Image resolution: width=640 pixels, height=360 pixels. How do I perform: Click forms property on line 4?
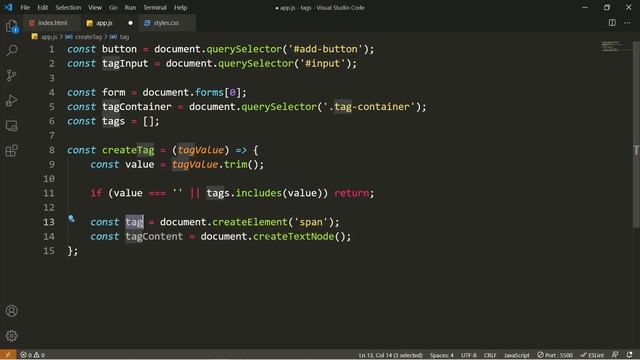point(209,93)
